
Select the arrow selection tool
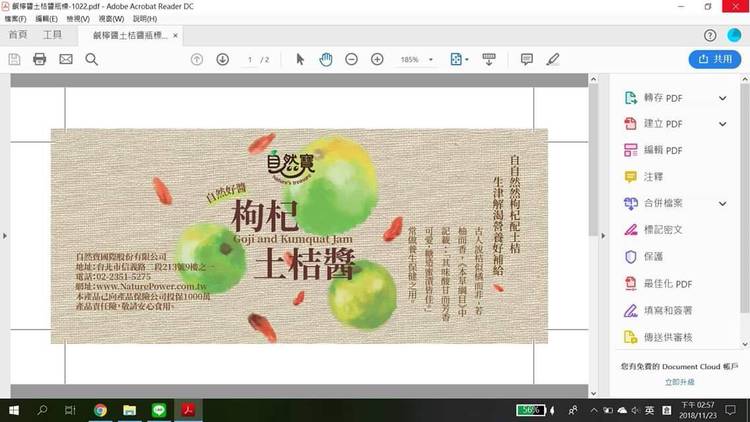pos(300,60)
